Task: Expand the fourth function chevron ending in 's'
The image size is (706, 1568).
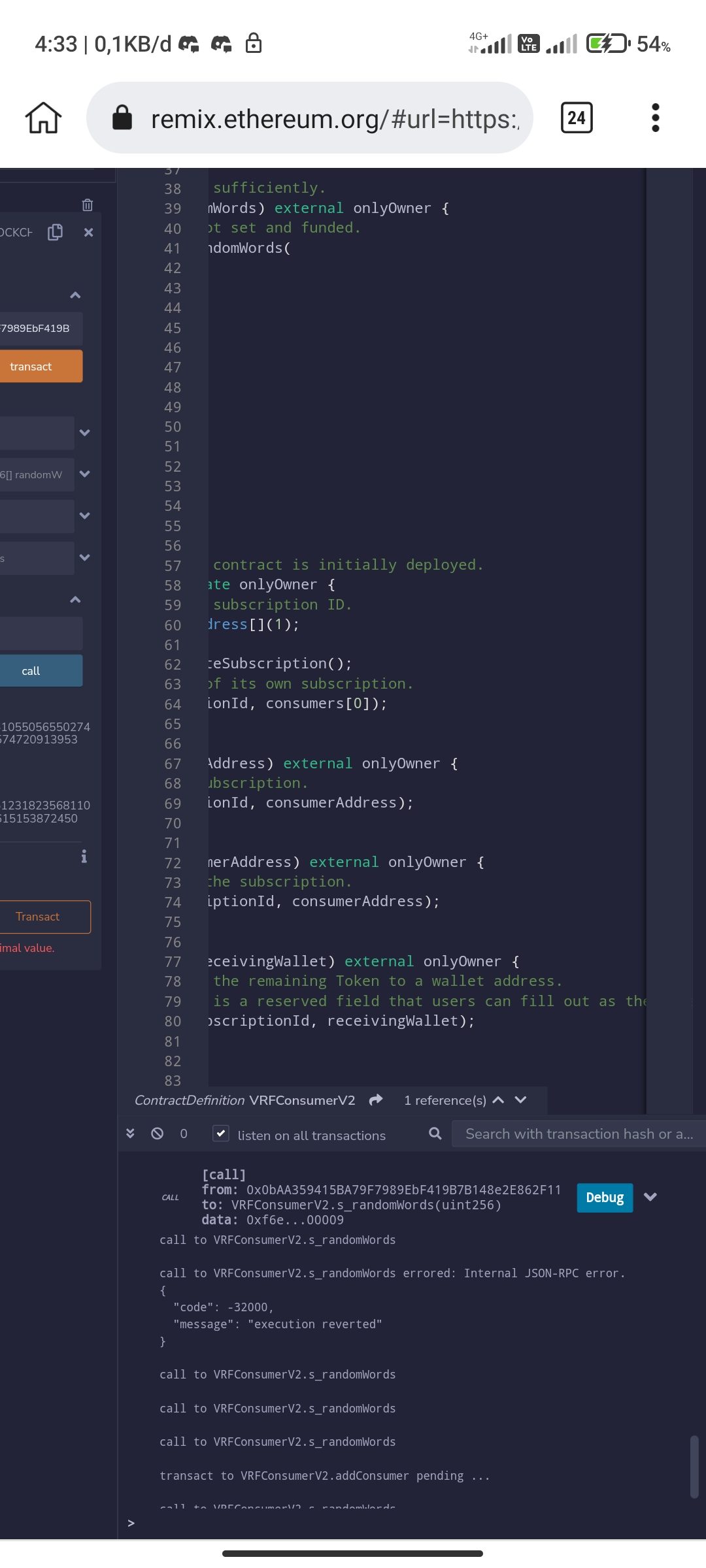Action: (84, 557)
